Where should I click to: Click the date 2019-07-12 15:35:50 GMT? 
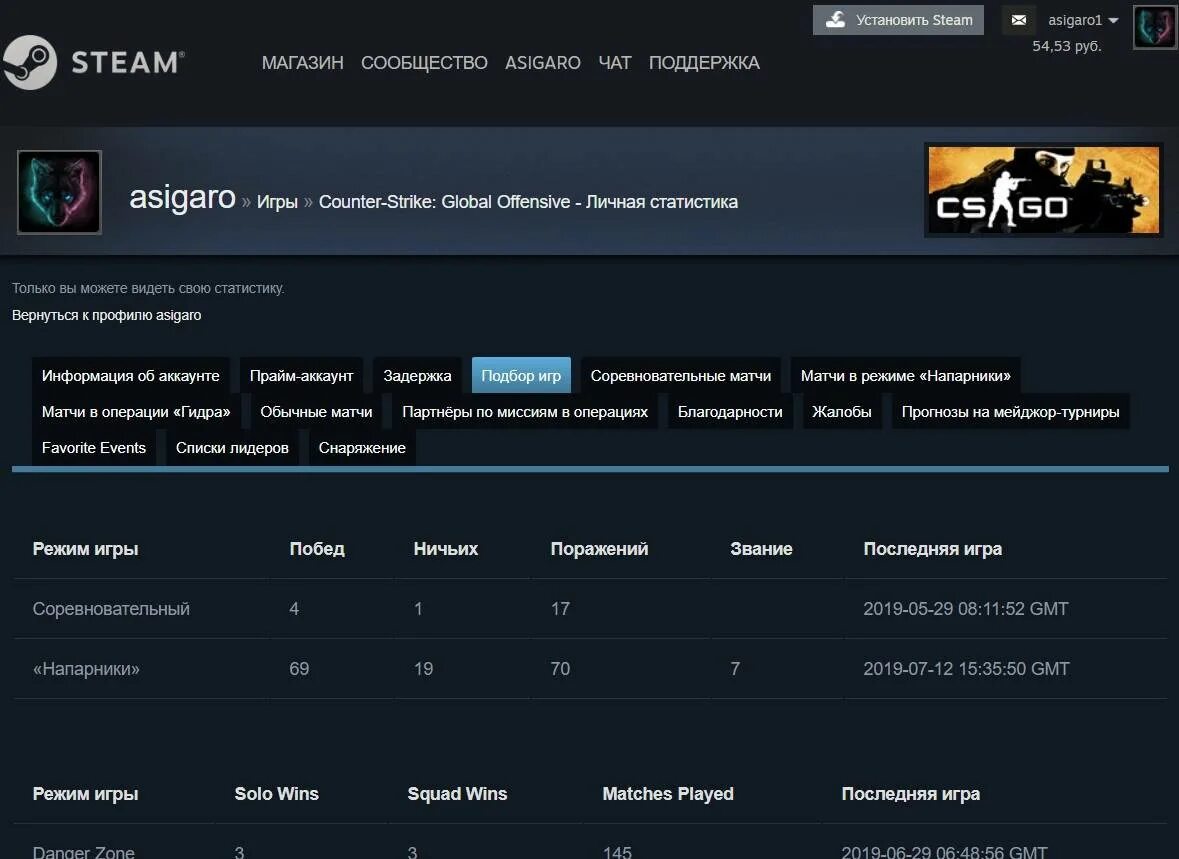click(966, 669)
